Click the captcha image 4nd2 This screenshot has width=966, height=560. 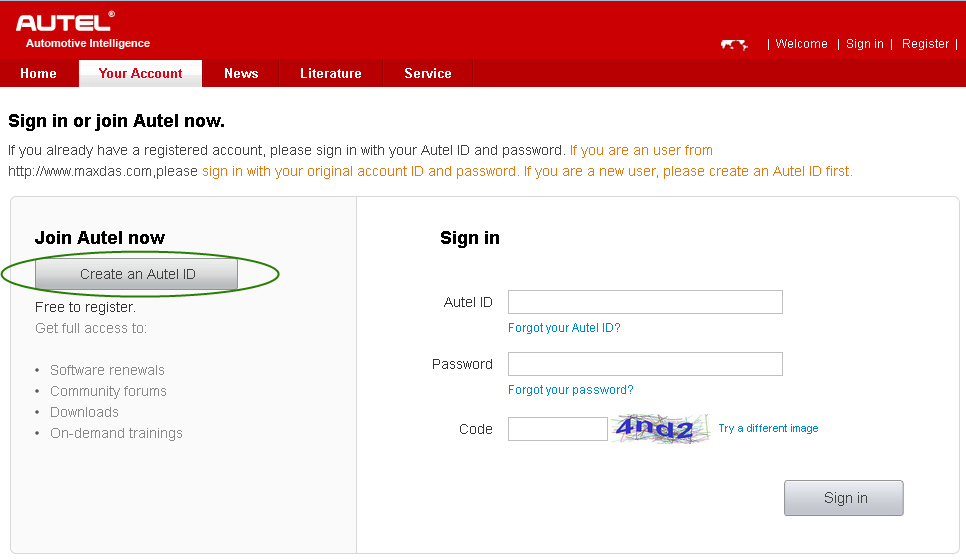click(660, 428)
